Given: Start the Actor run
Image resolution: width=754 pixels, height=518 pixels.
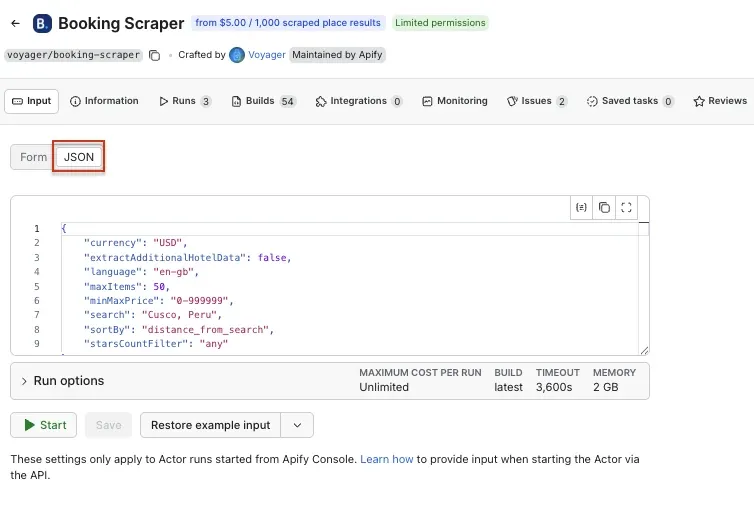Looking at the screenshot, I should pyautogui.click(x=44, y=425).
